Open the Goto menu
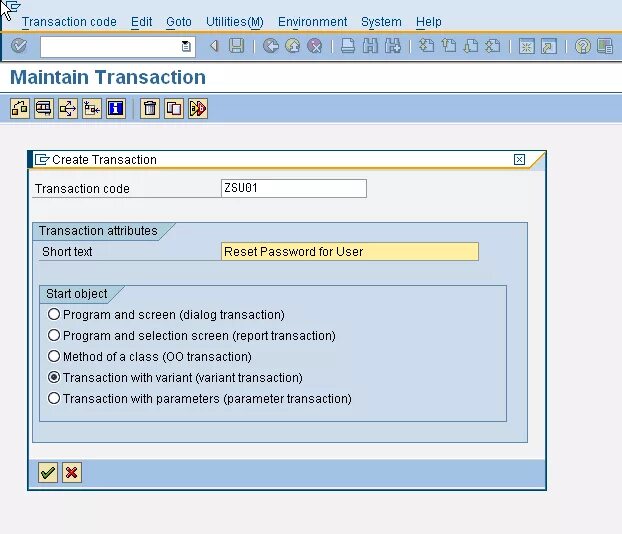 tap(179, 22)
